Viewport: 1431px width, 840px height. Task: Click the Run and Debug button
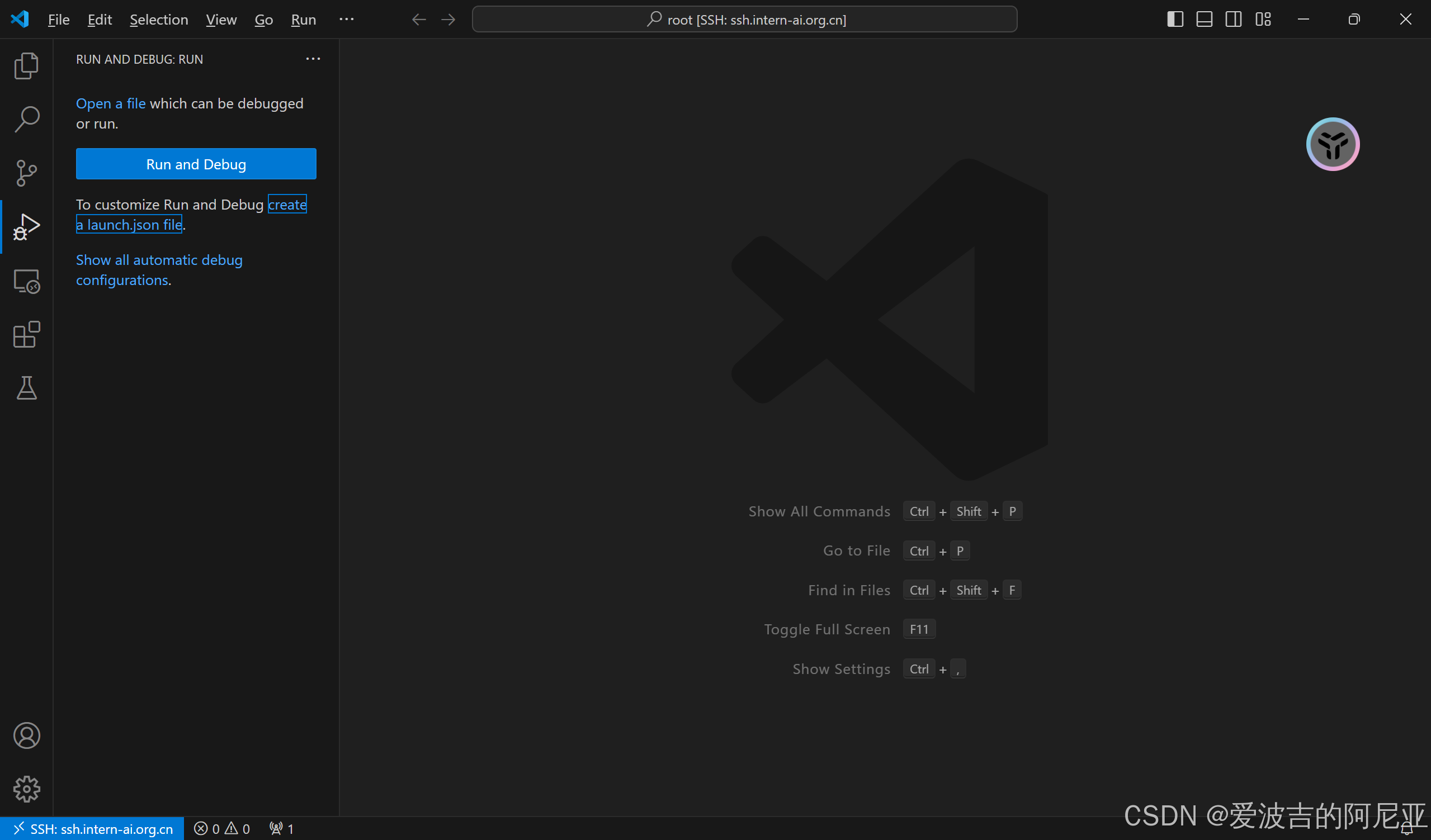196,164
